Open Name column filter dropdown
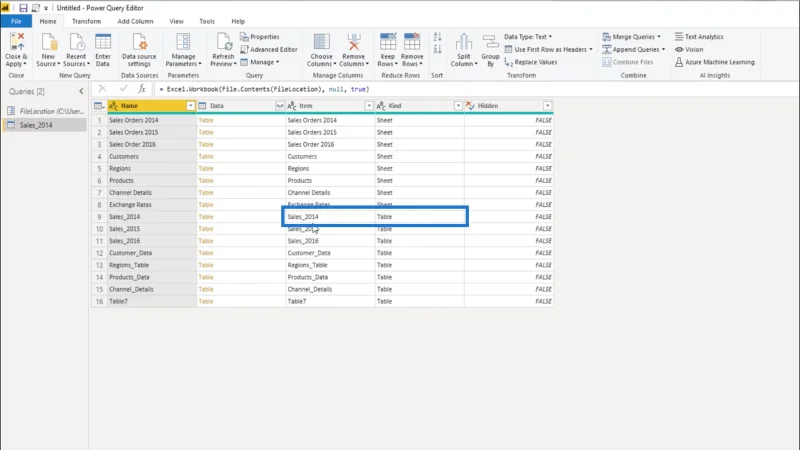This screenshot has height=450, width=800. pos(190,106)
